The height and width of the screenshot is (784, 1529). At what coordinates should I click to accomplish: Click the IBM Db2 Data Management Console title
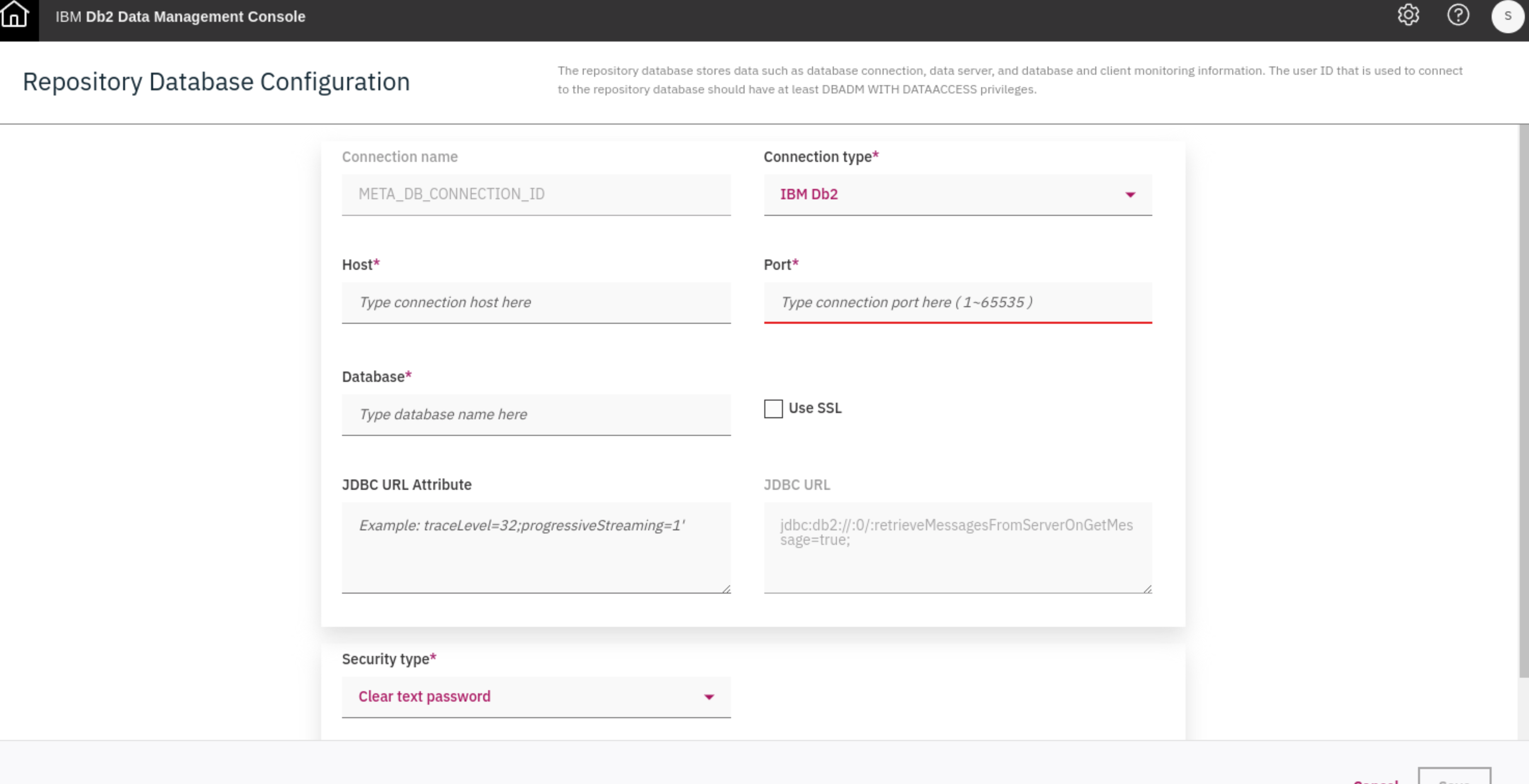pos(181,17)
